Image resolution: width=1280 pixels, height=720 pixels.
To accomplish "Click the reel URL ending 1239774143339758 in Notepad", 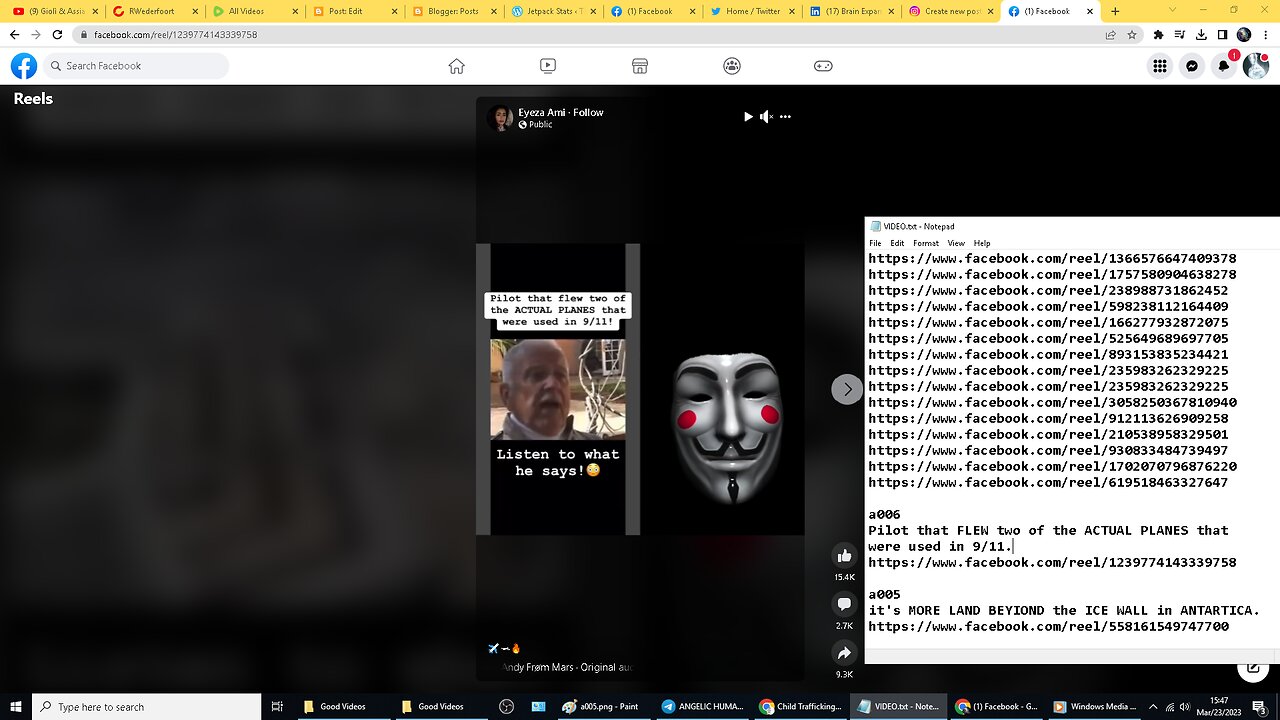I will (1052, 563).
